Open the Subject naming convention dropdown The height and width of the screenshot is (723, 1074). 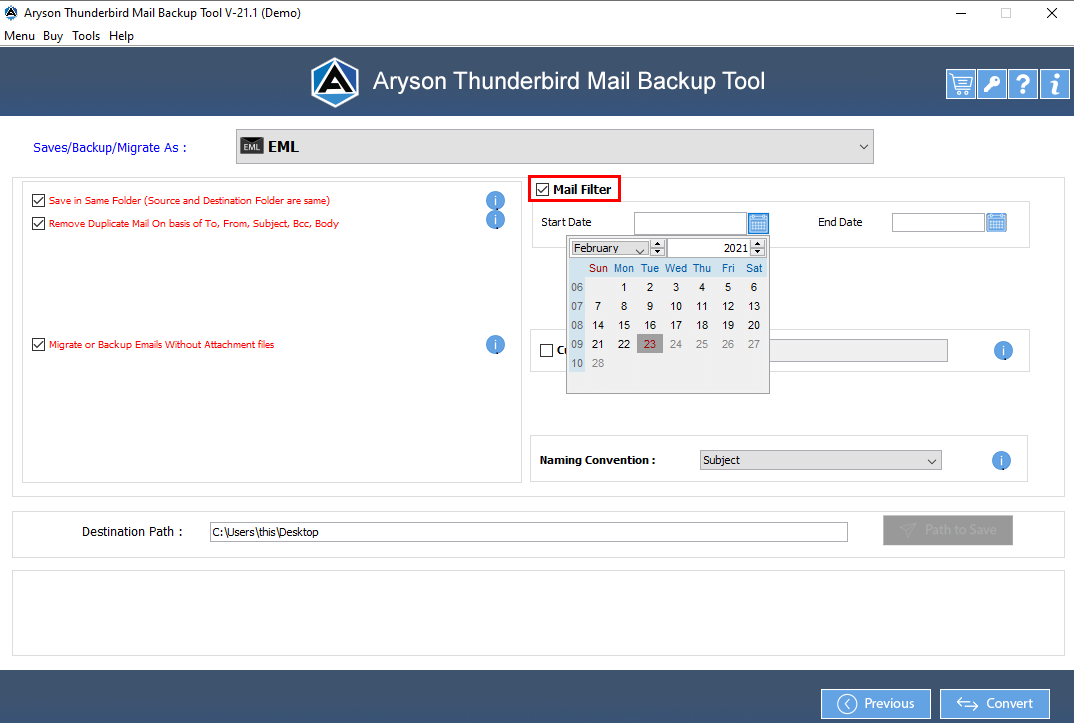click(821, 460)
